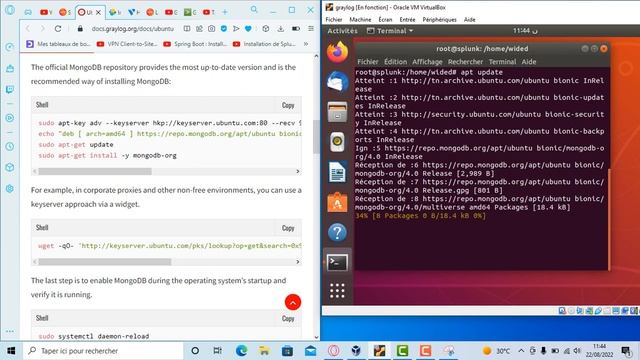
Task: Toggle reader/split view icon in address bar
Action: (x=187, y=29)
